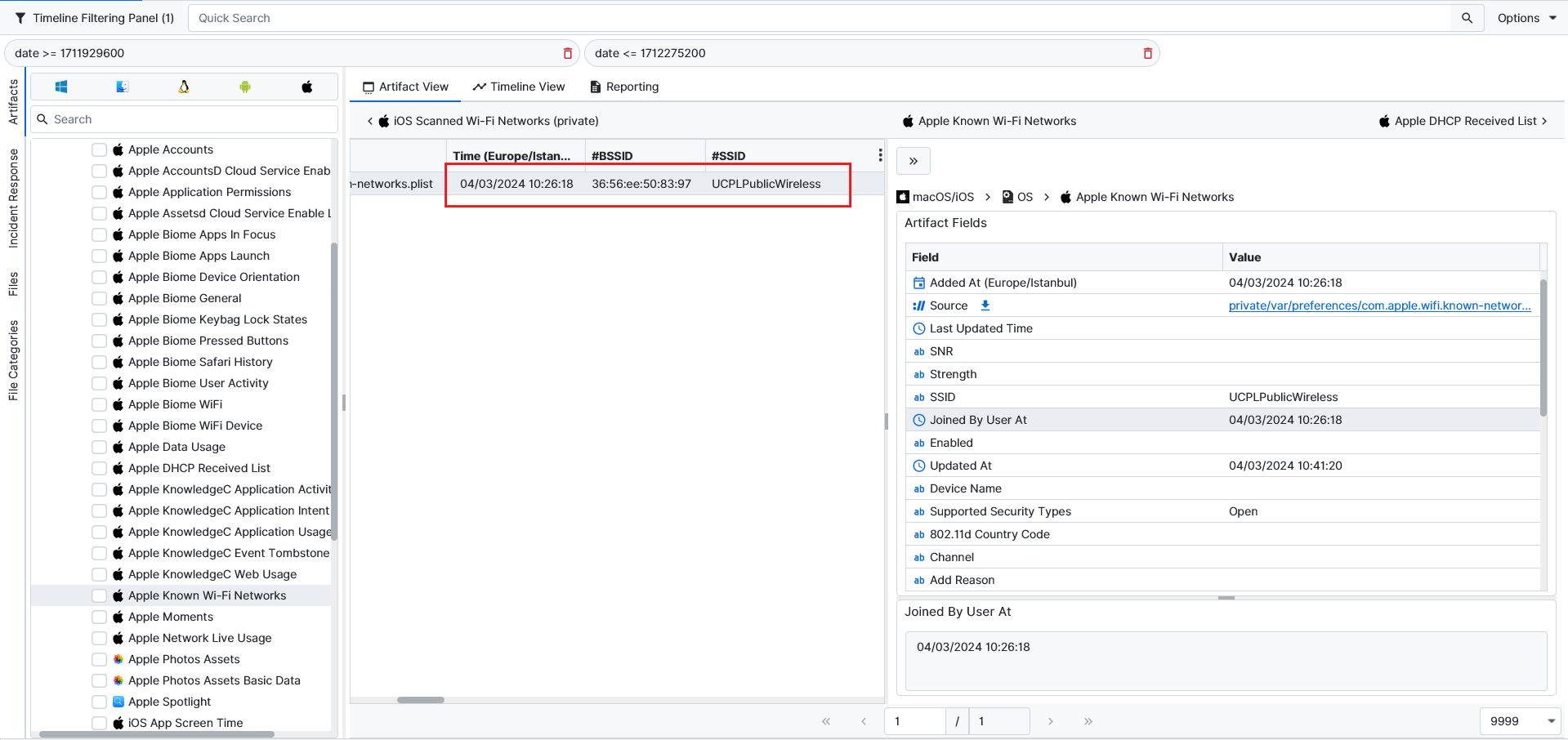Remove the date <= 1712275200 filter
Image resolution: width=1568 pixels, height=740 pixels.
point(1147,53)
